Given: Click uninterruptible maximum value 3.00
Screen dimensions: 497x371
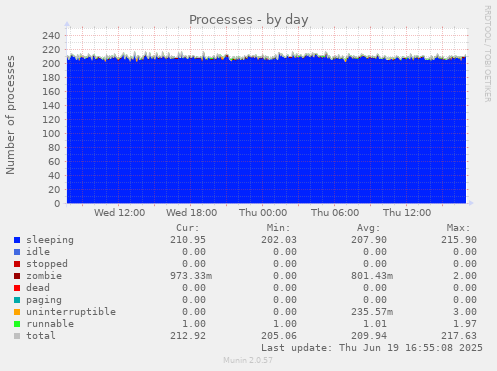Looking at the screenshot, I should click(465, 312).
